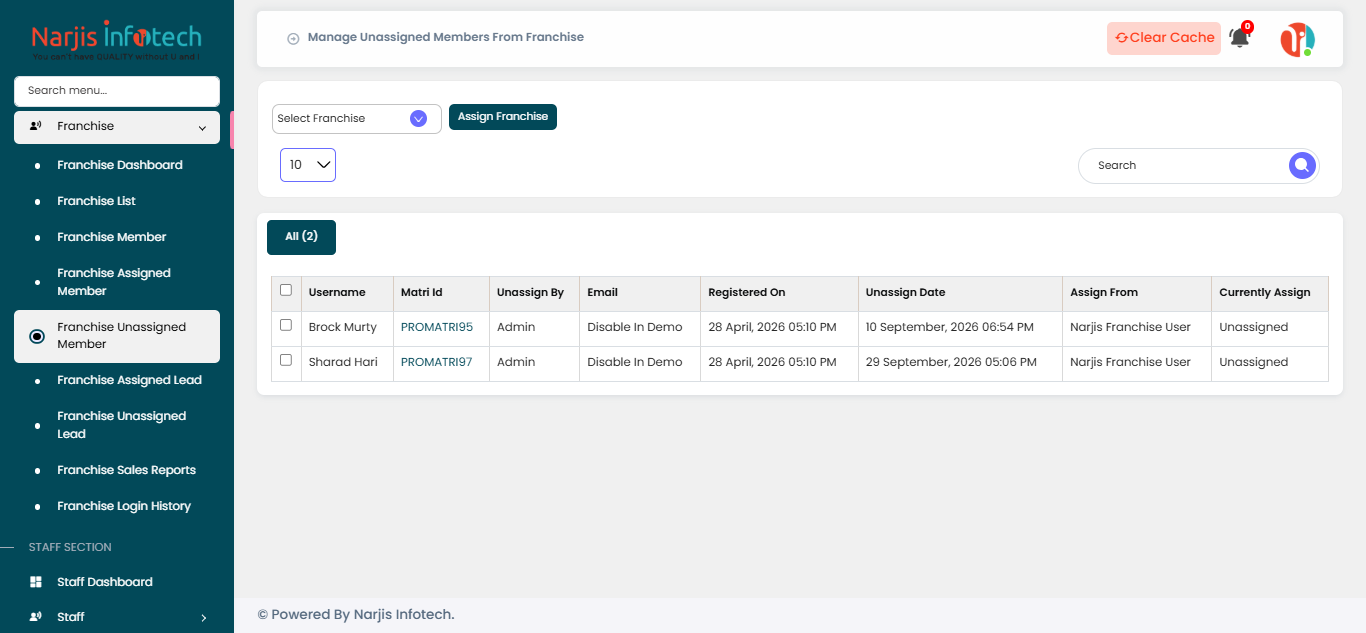Image resolution: width=1366 pixels, height=633 pixels.
Task: Open the rows-per-page dropdown showing 10
Action: pyautogui.click(x=308, y=165)
